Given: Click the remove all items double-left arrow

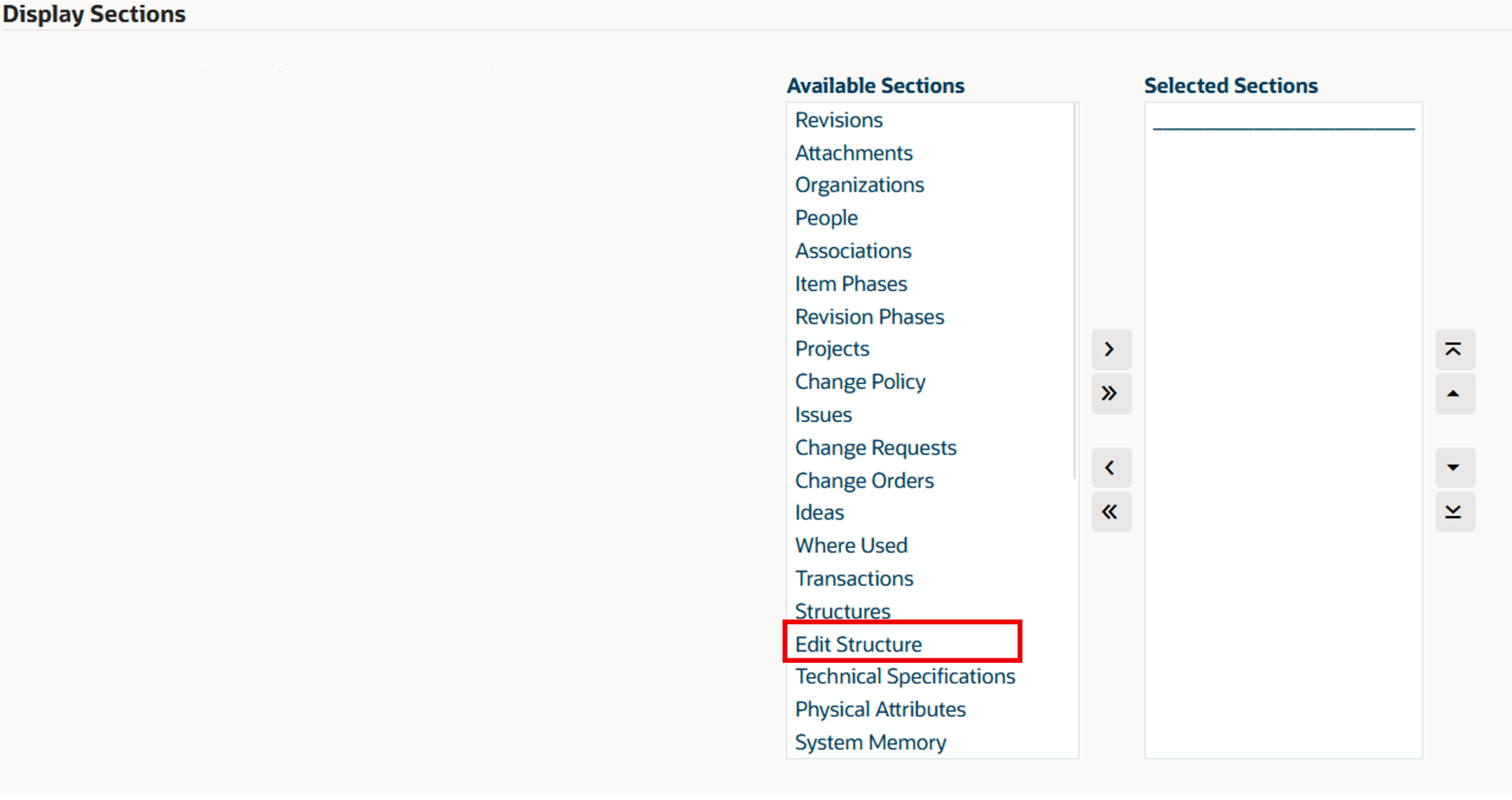Looking at the screenshot, I should (x=1110, y=513).
